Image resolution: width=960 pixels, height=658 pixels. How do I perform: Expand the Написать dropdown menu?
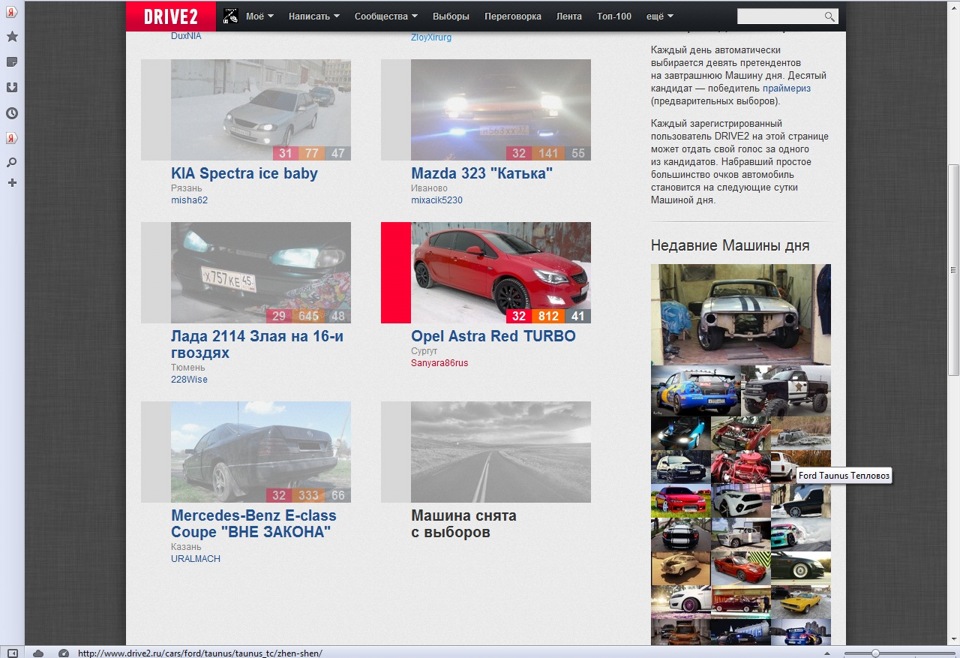(314, 17)
